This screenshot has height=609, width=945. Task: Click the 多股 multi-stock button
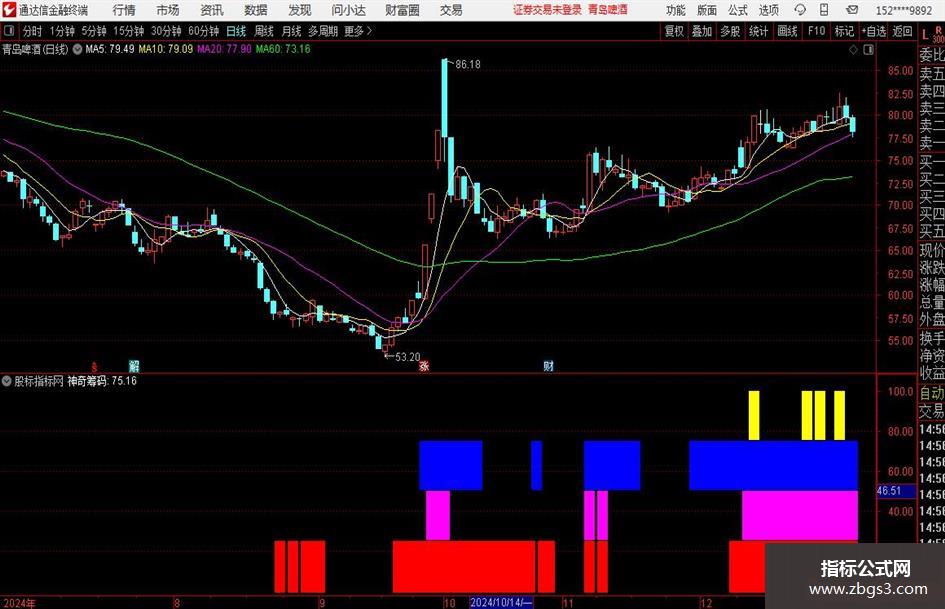tap(730, 31)
